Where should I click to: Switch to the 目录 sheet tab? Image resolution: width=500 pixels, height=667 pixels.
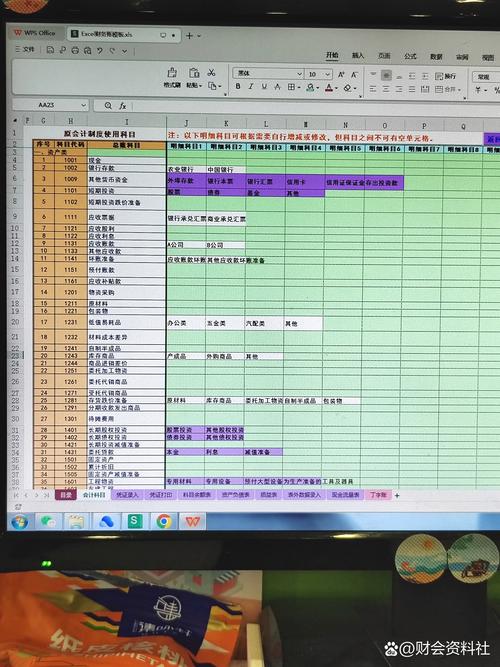[66, 495]
